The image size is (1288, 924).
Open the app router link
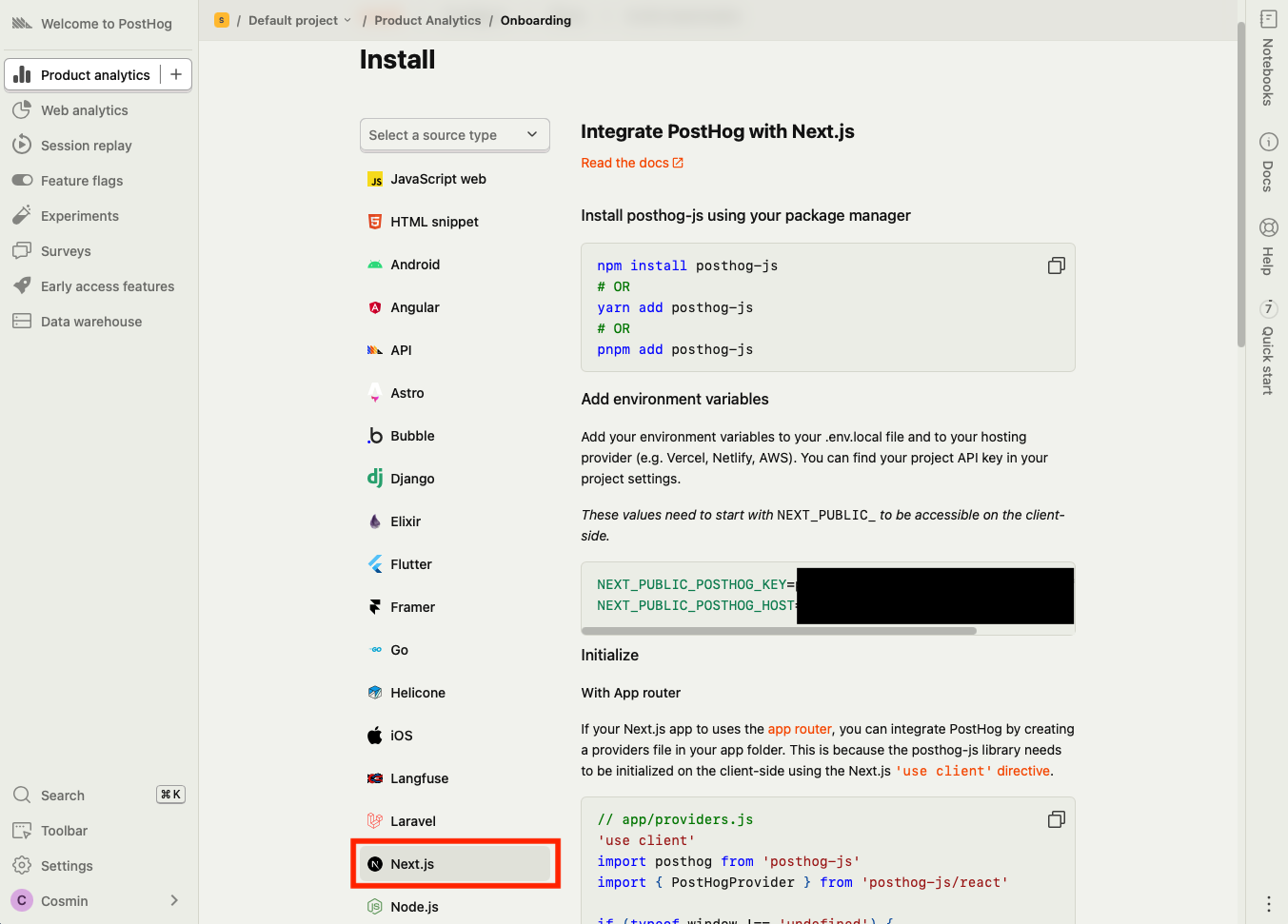800,729
